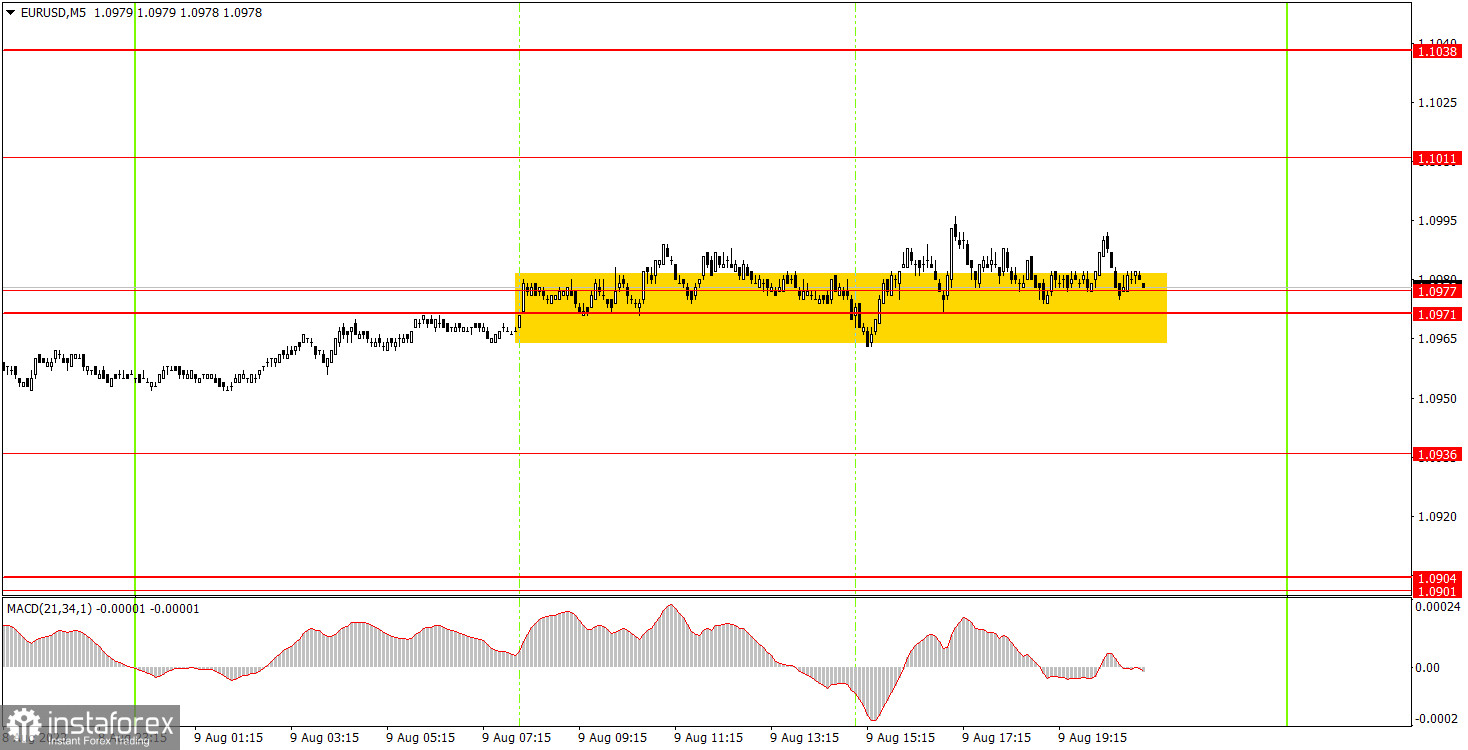Click the 9 Aug 15:15 time label
This screenshot has width=1468, height=750.
[x=901, y=738]
